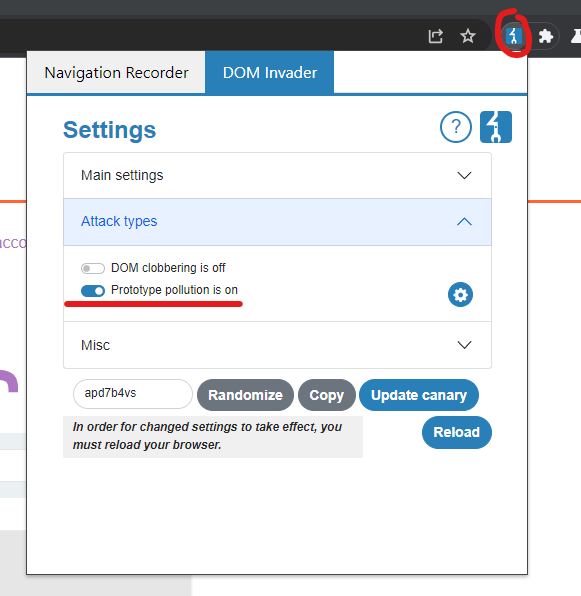Turn off the Prototype pollution toggle
The height and width of the screenshot is (596, 581).
coord(93,291)
